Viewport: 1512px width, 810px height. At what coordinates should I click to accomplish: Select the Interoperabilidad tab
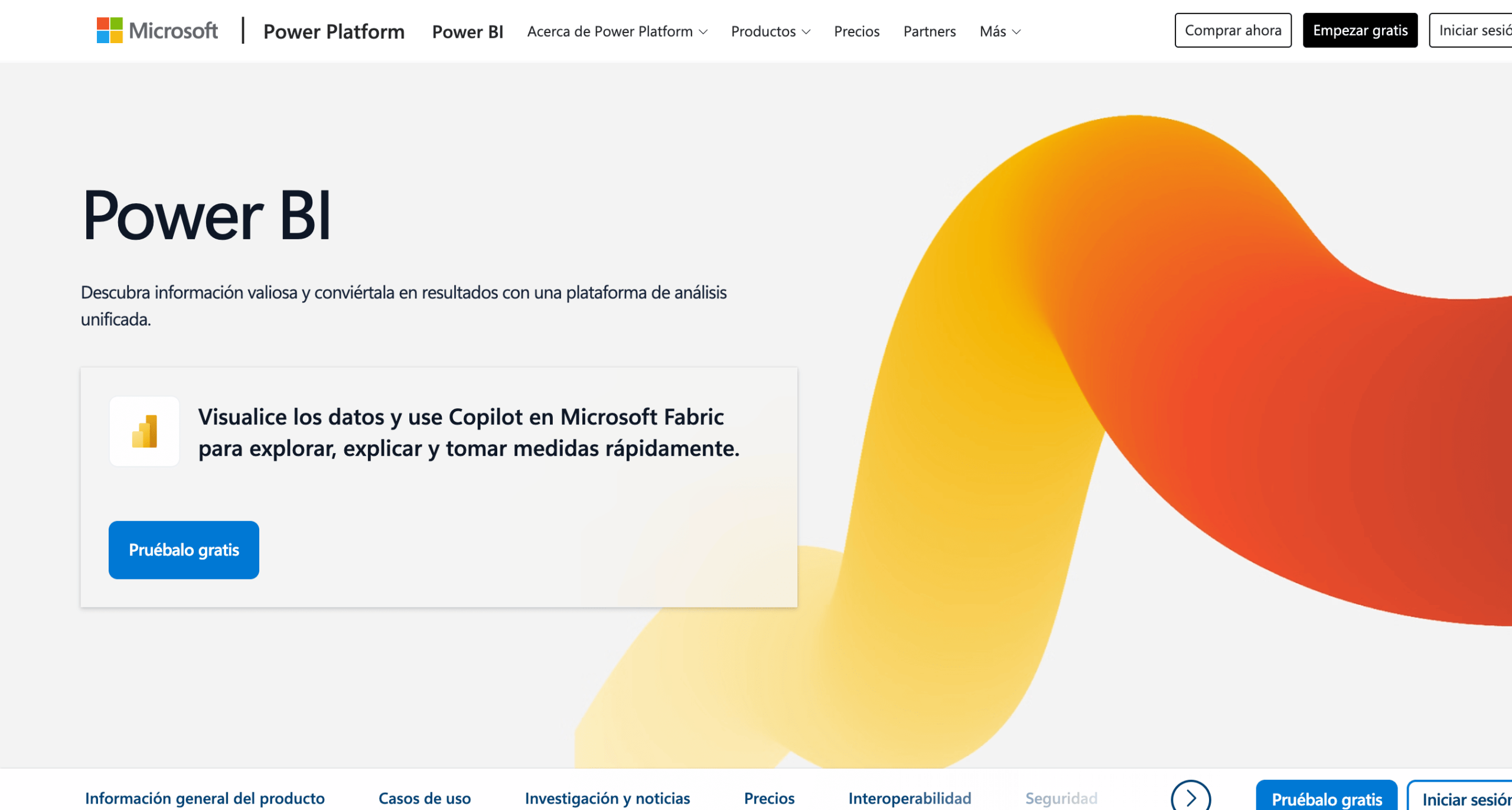coord(910,798)
